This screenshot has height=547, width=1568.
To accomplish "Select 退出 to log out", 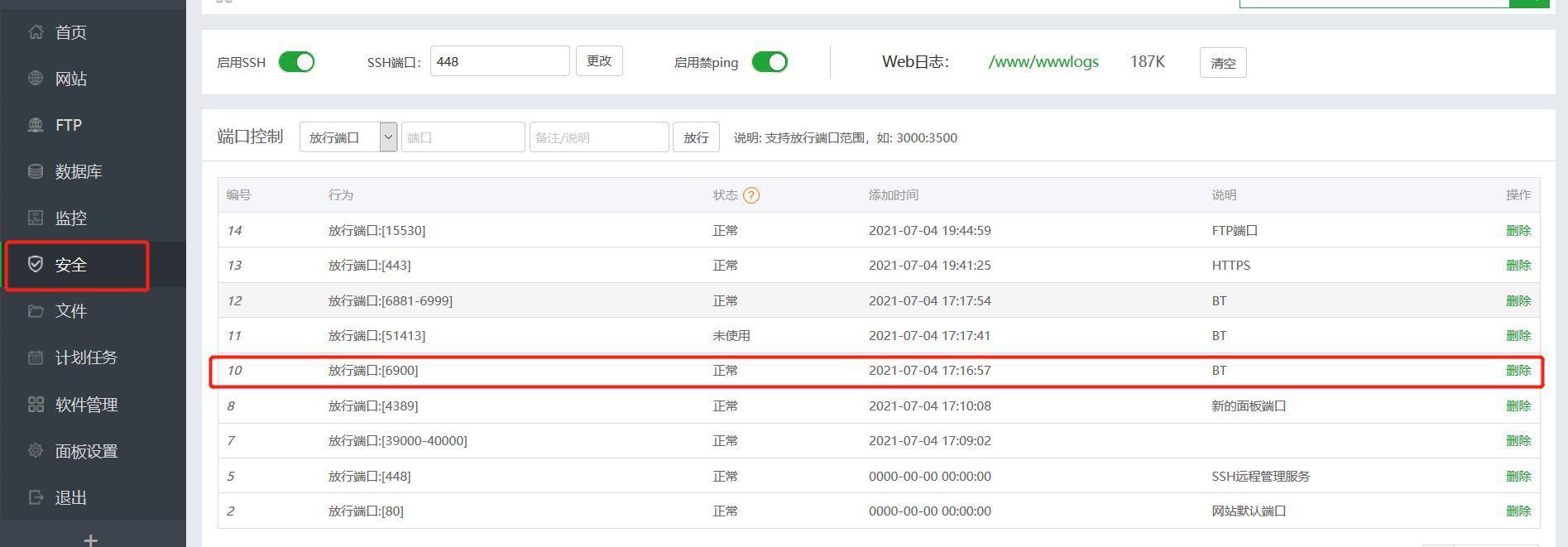I will point(71,497).
